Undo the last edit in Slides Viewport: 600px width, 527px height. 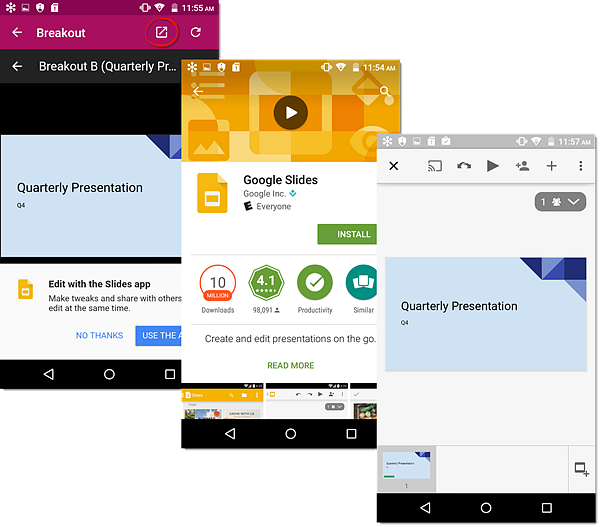[464, 166]
